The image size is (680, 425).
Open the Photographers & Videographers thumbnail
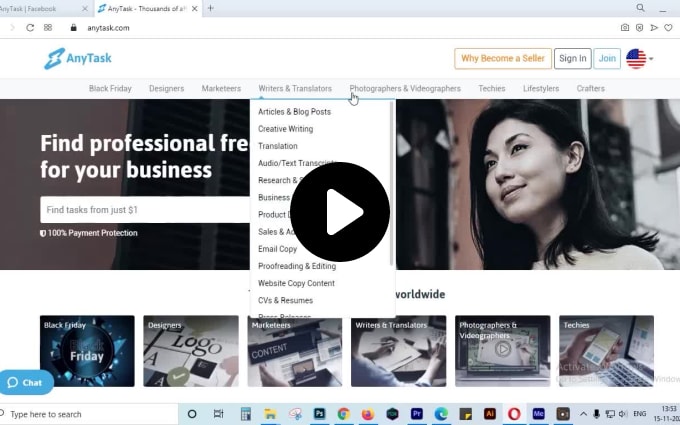tap(503, 351)
